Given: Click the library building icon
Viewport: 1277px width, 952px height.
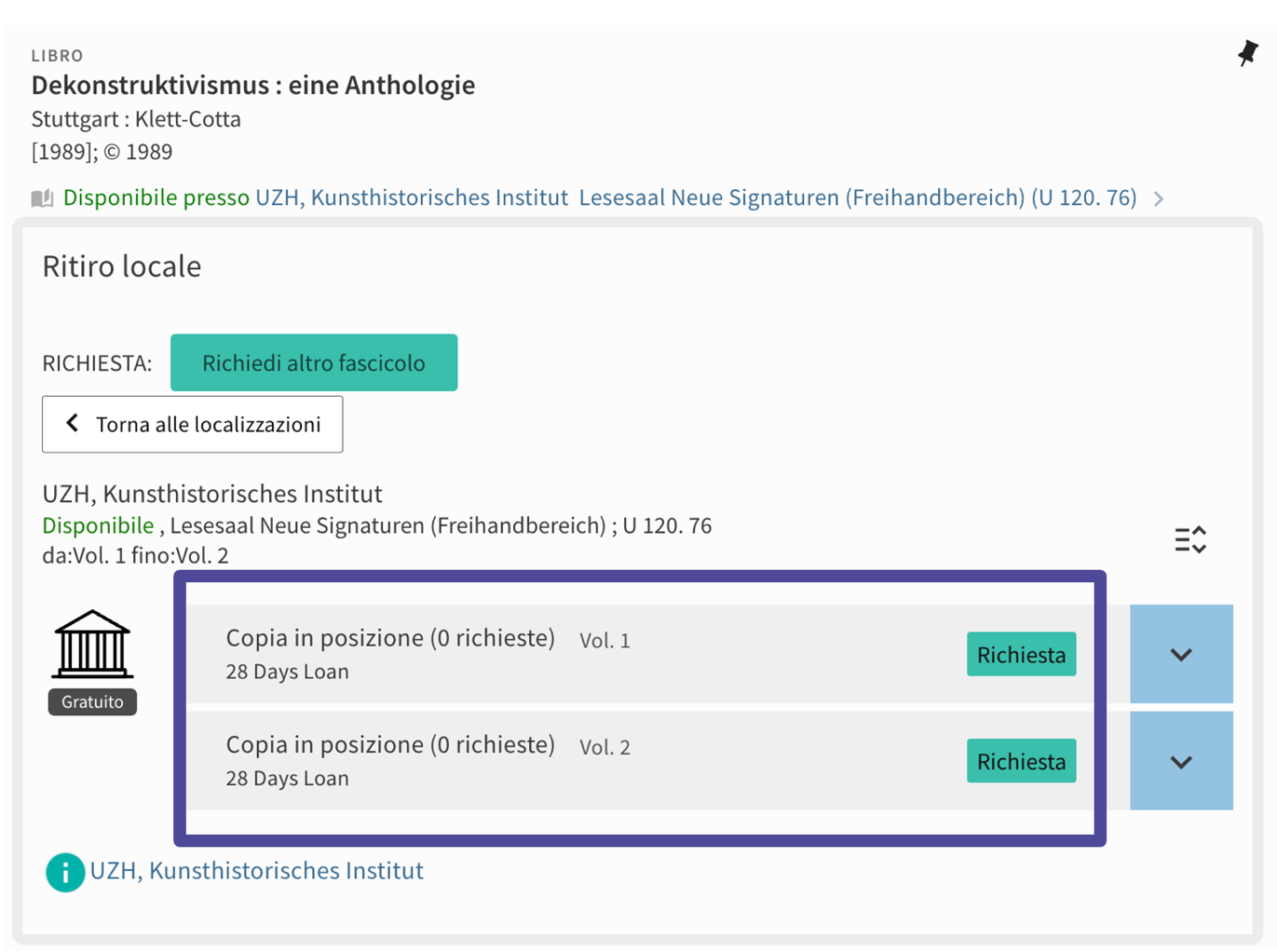Looking at the screenshot, I should pos(92,645).
